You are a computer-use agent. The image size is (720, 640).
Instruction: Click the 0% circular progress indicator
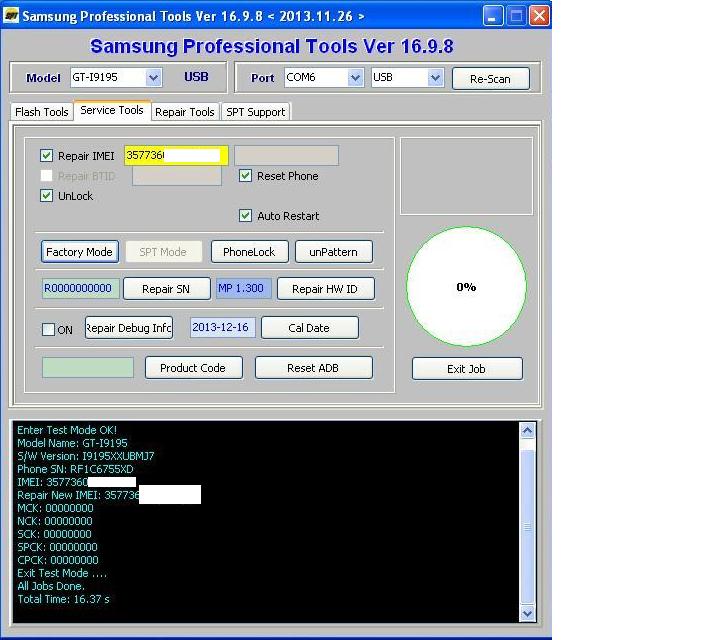pos(466,286)
